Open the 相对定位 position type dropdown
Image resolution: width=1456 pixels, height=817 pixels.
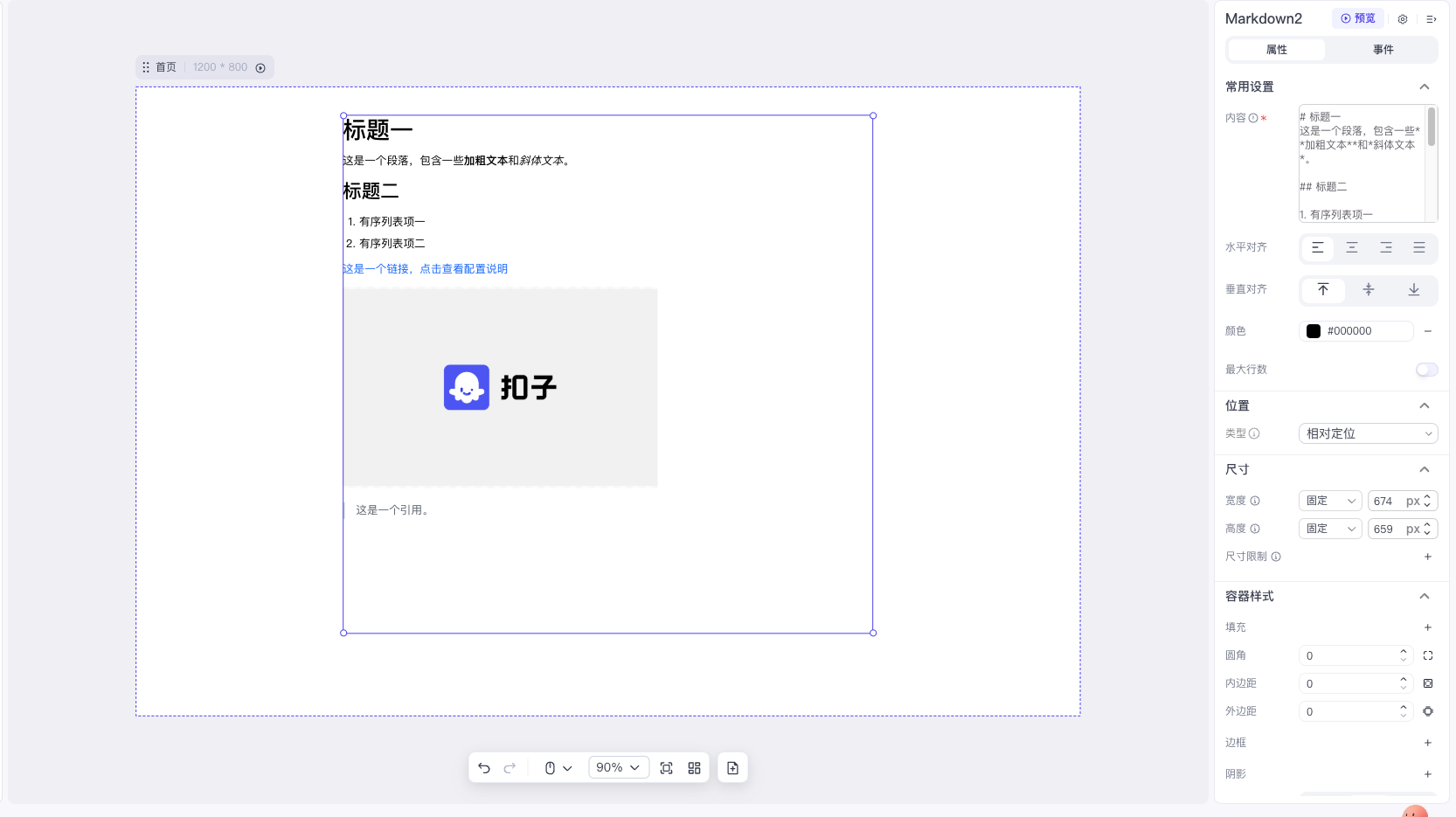(1368, 433)
